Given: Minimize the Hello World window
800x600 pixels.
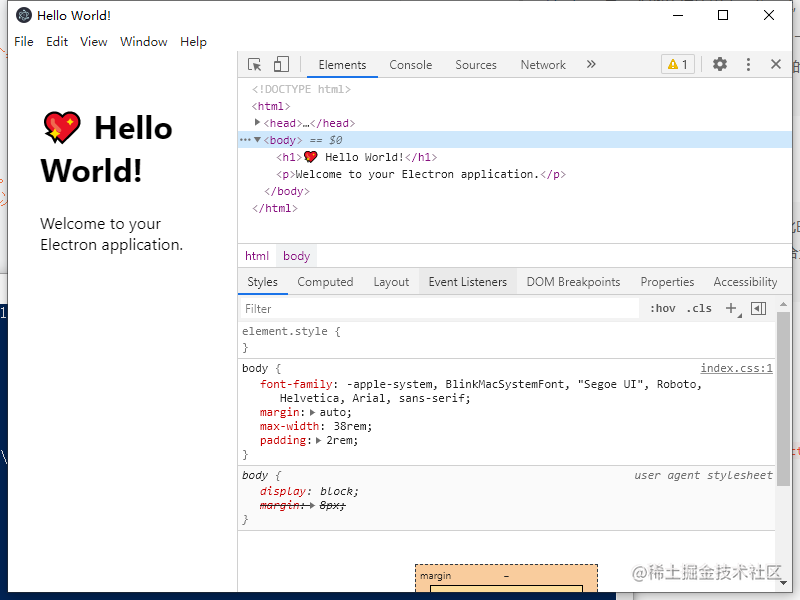Looking at the screenshot, I should click(678, 15).
